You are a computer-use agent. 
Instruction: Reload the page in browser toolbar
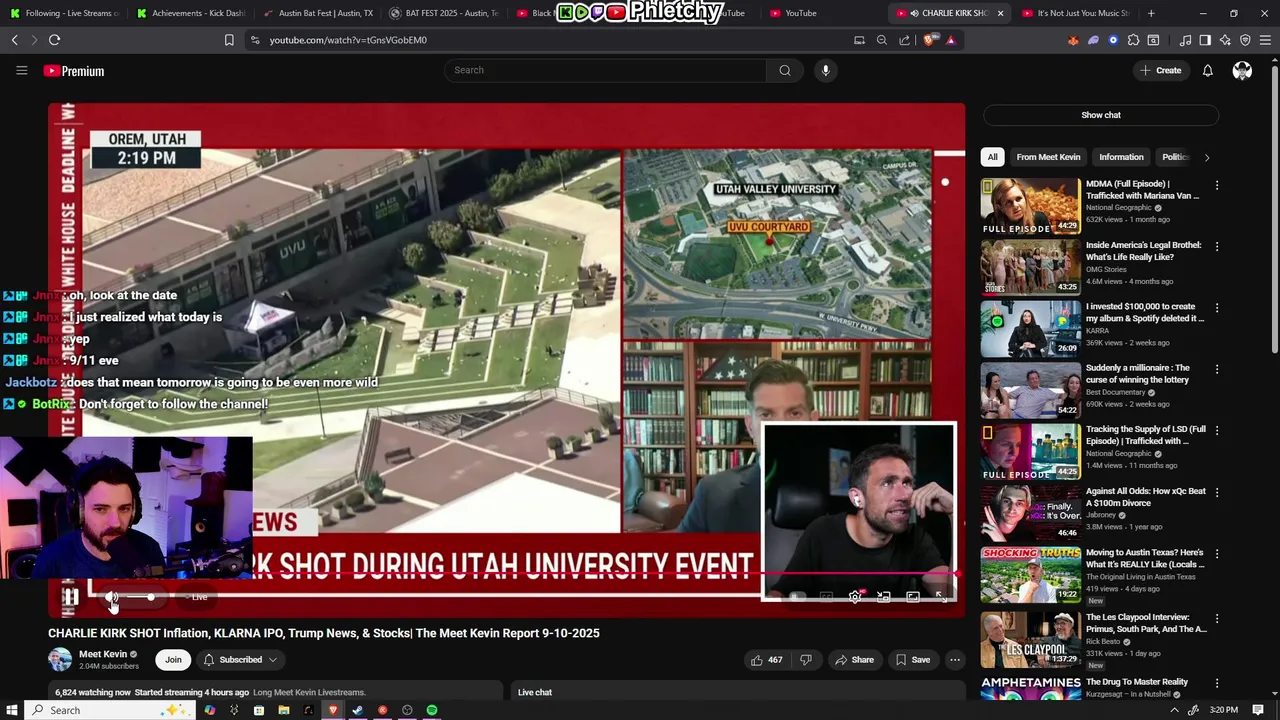pos(54,40)
